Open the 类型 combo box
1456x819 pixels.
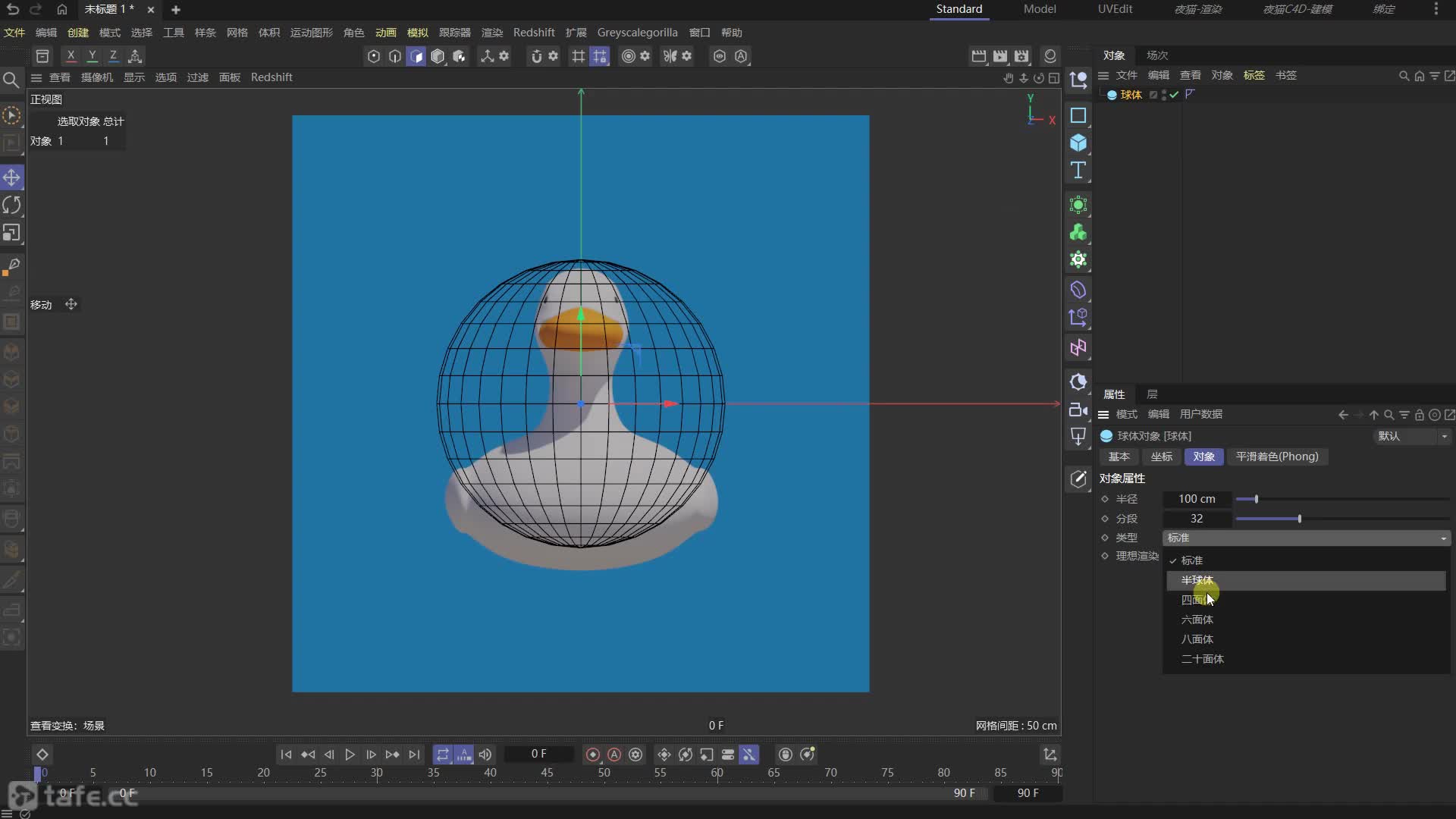(x=1307, y=538)
